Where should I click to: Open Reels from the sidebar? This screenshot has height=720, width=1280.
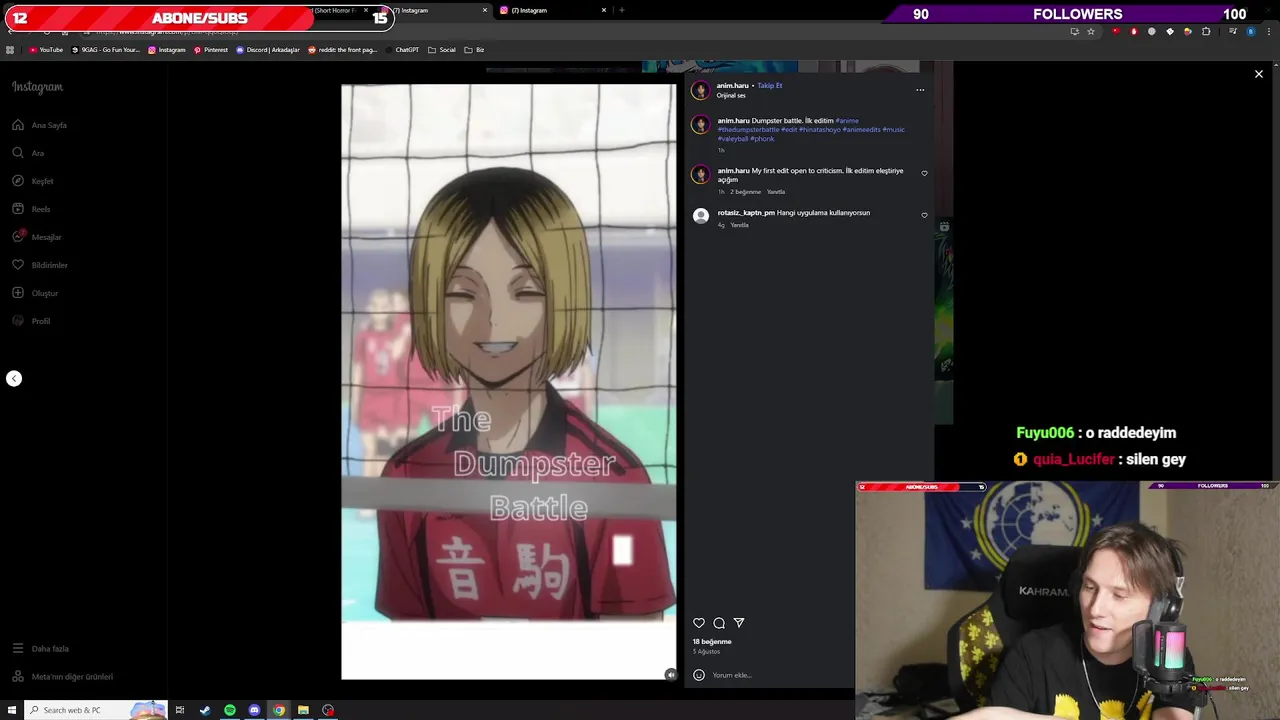(31, 209)
